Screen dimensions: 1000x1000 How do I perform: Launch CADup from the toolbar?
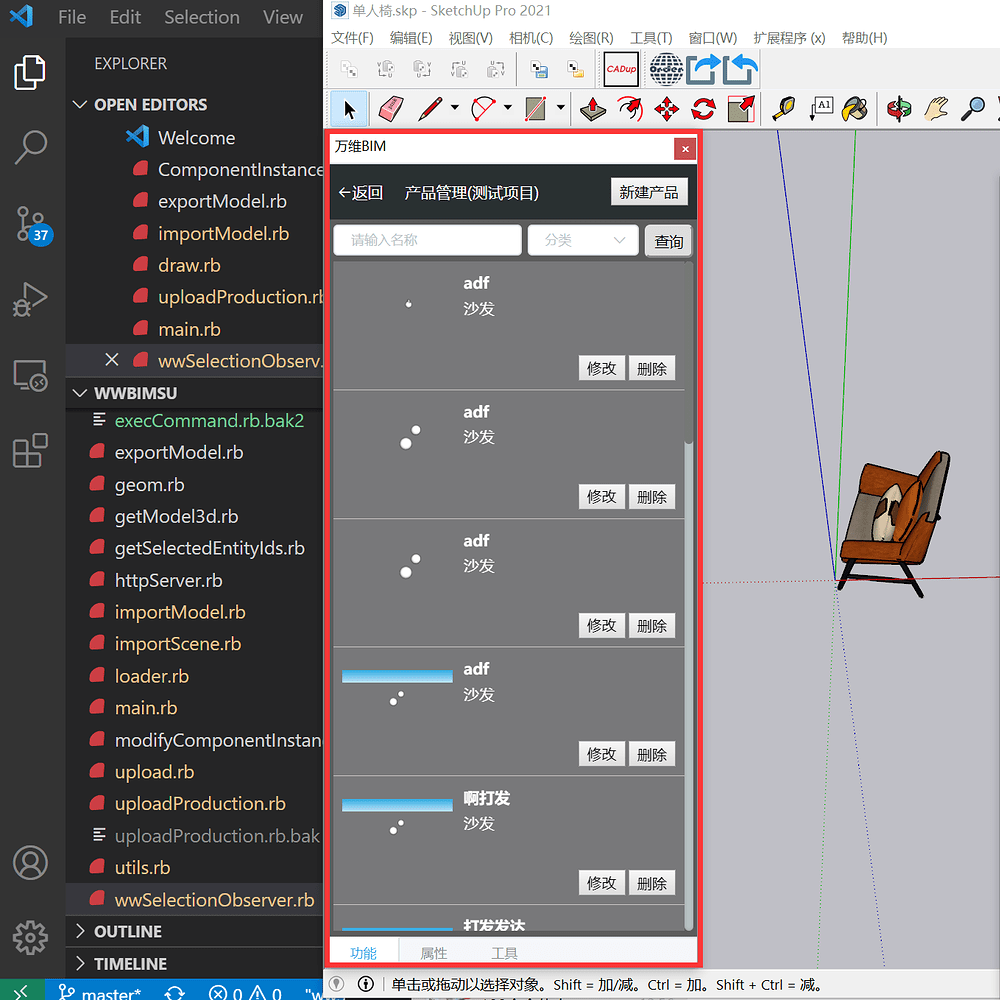click(620, 69)
